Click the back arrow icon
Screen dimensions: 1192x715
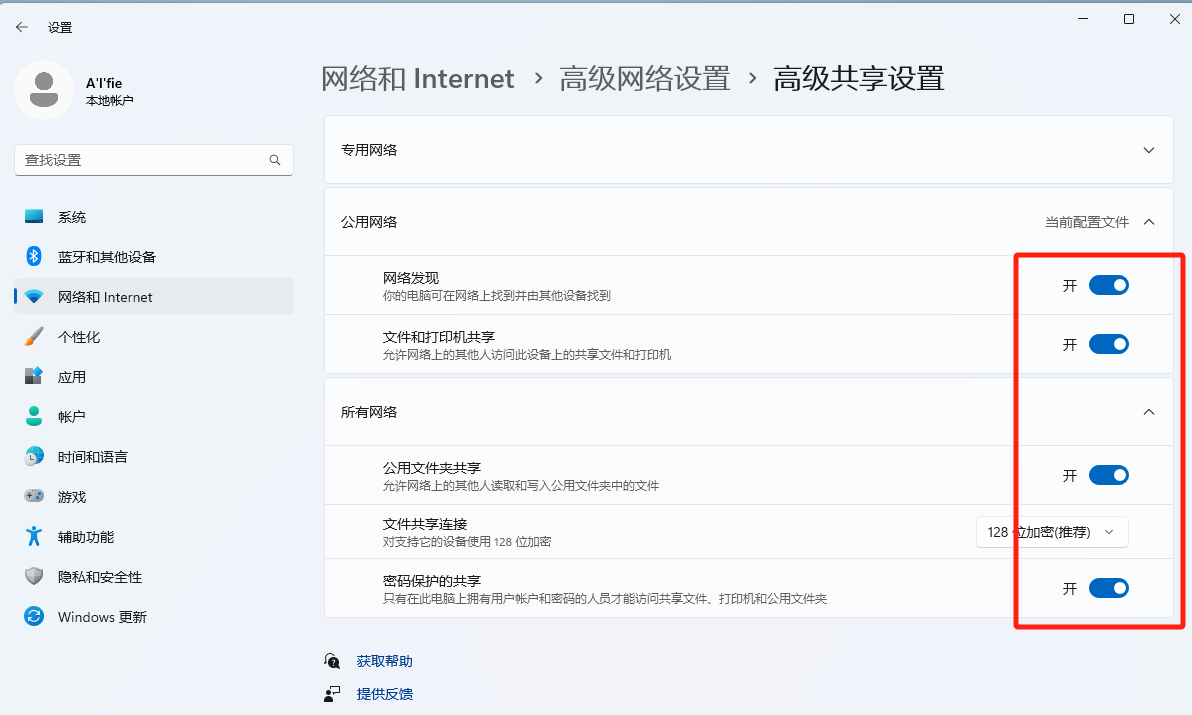tap(21, 27)
